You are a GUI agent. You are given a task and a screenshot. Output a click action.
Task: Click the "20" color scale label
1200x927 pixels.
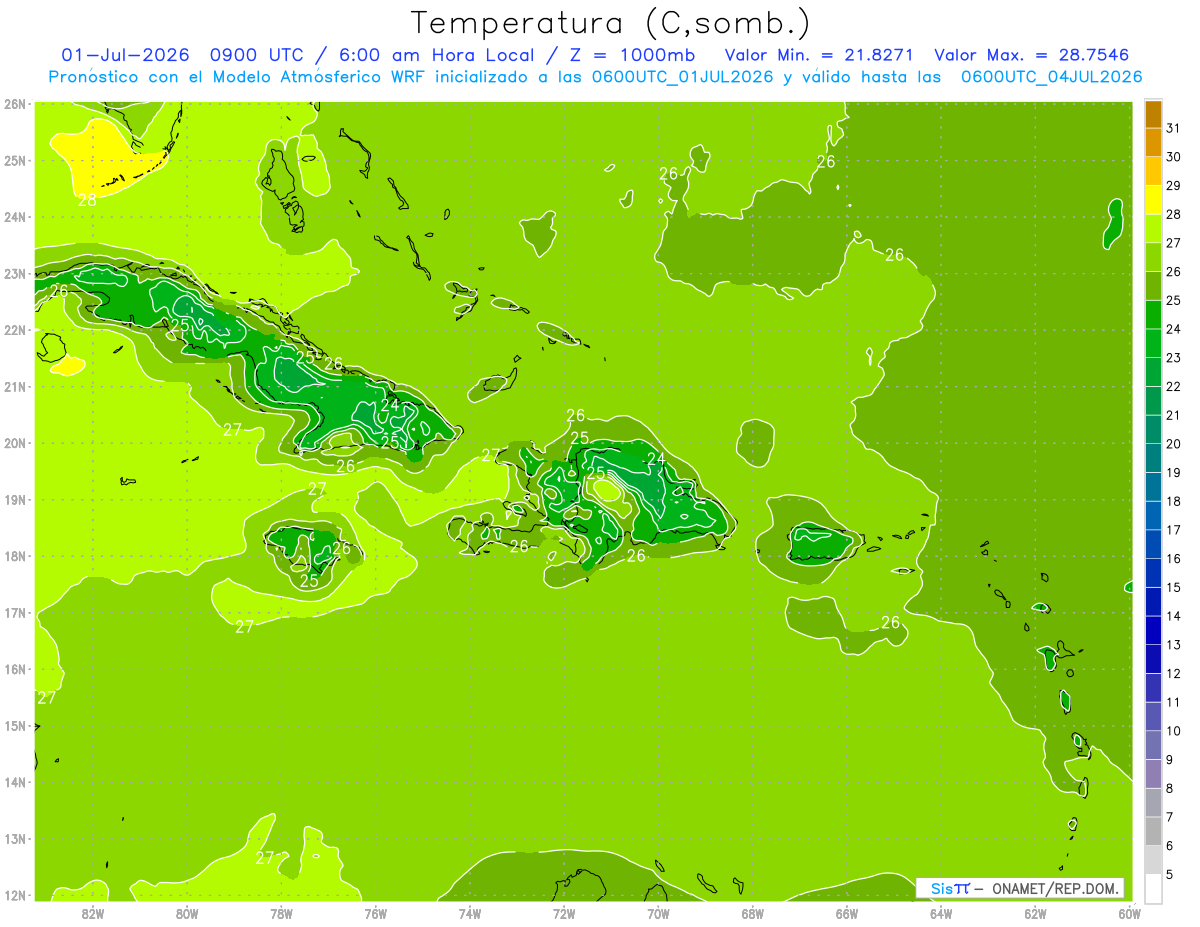(1174, 444)
